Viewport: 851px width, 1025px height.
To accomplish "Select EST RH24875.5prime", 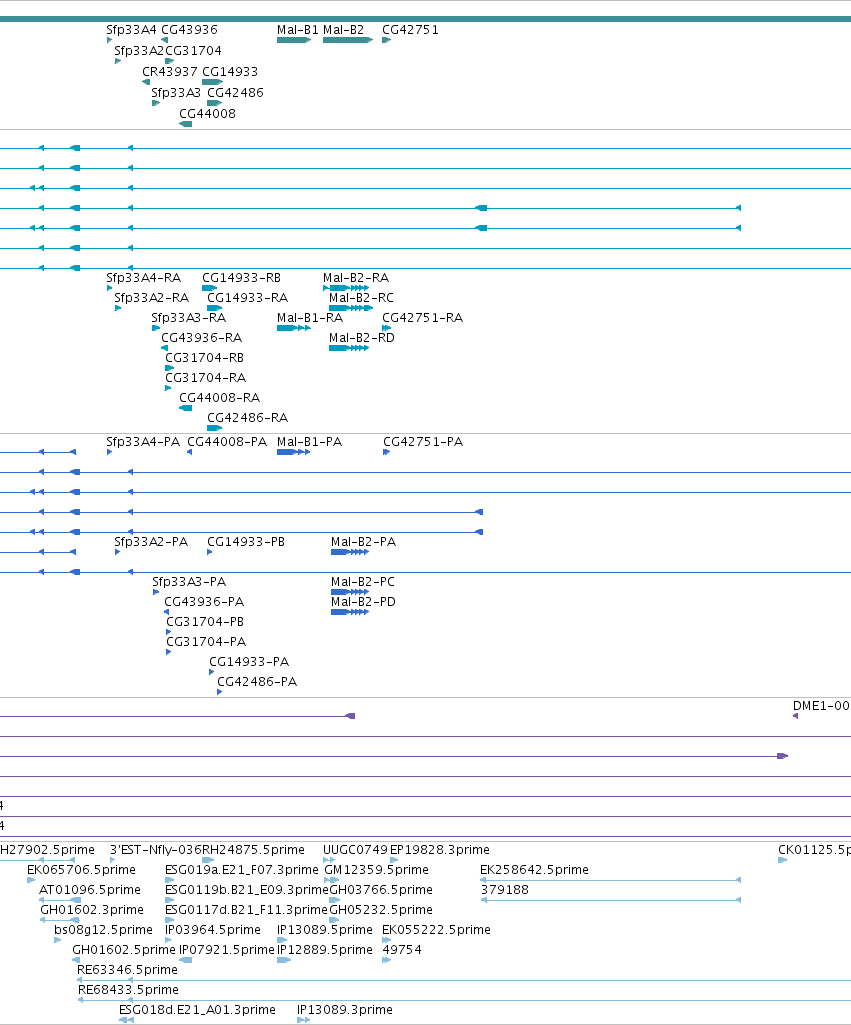I will pyautogui.click(x=254, y=850).
